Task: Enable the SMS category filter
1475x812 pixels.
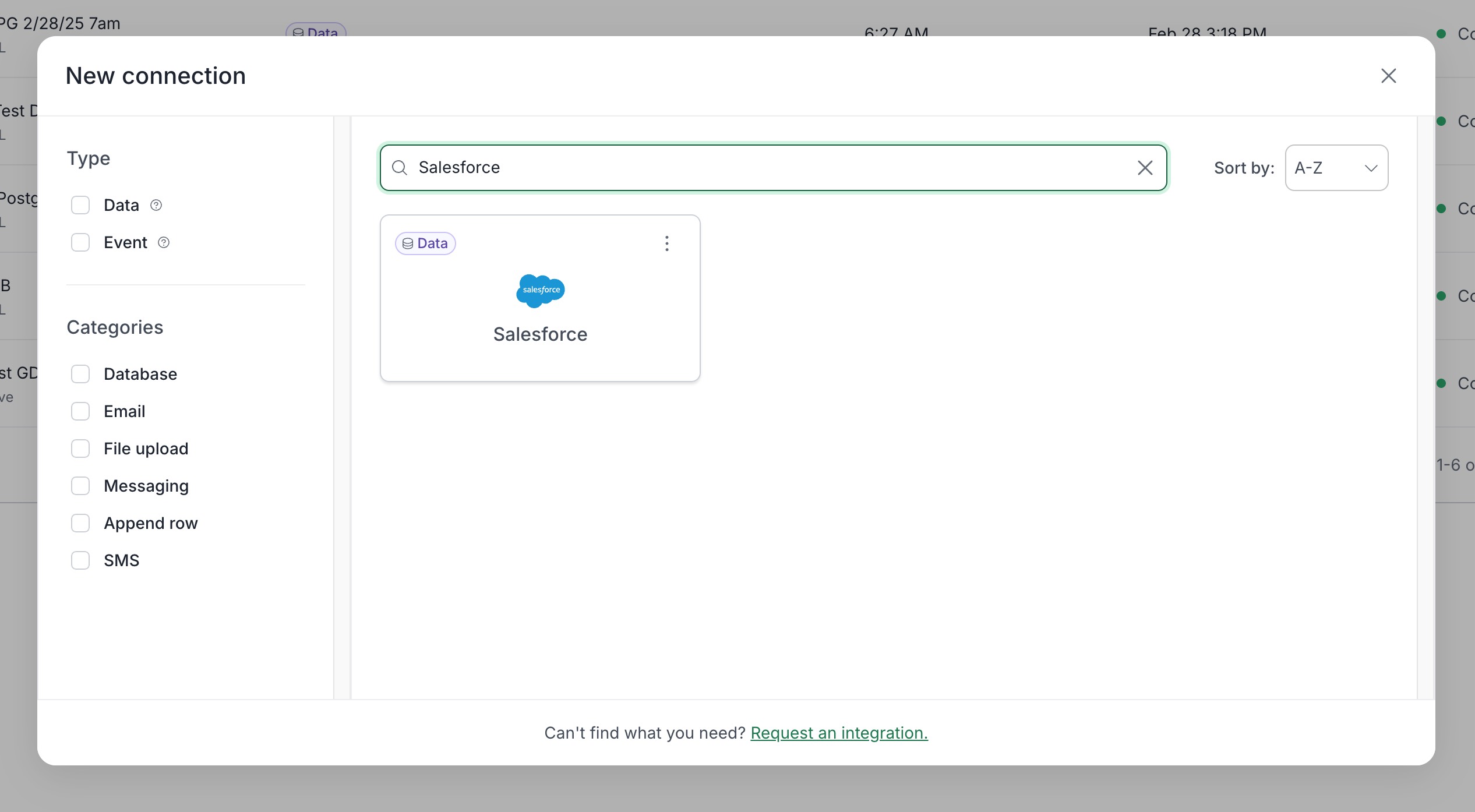Action: [x=80, y=560]
